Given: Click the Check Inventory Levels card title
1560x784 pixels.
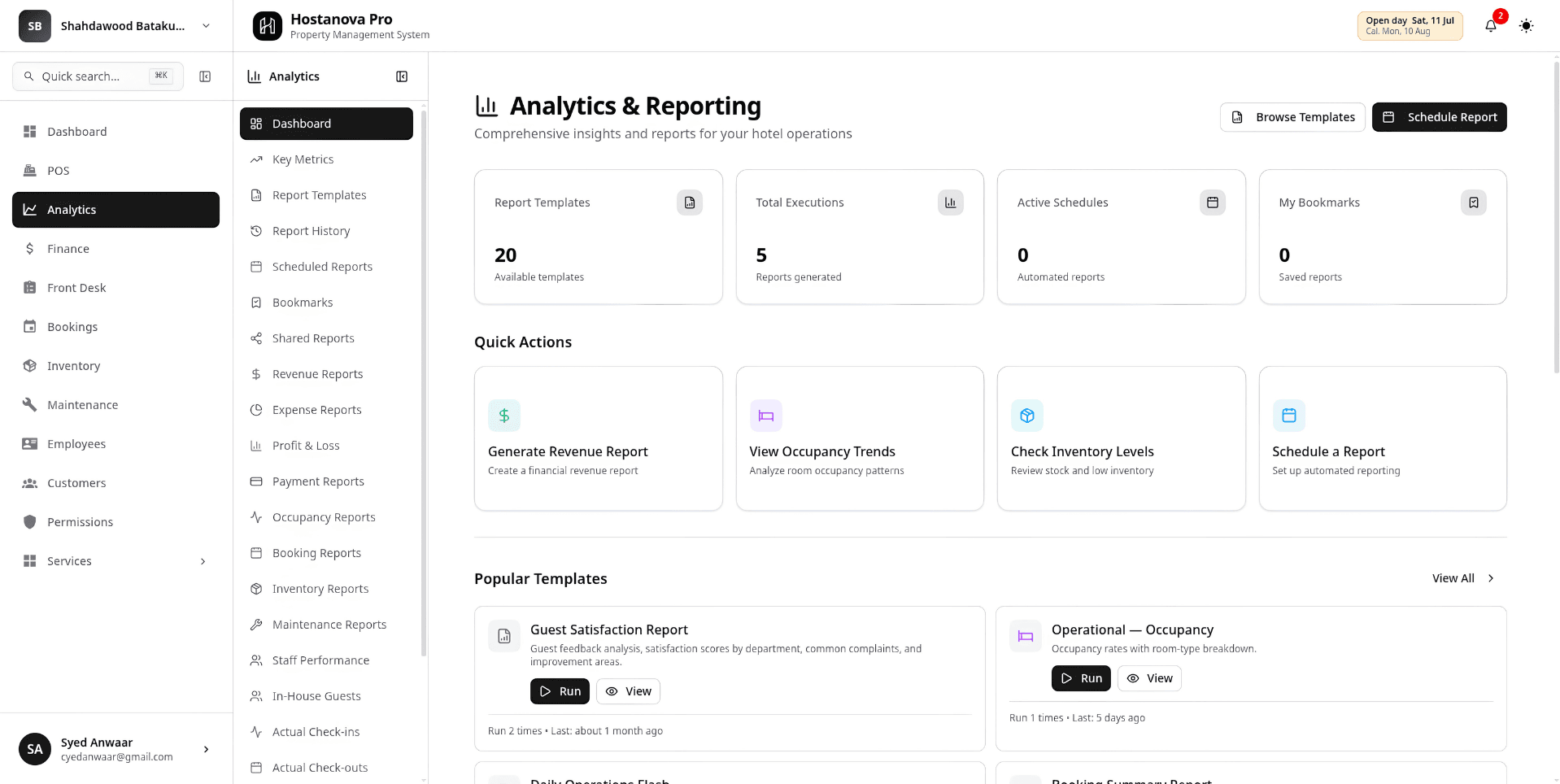Looking at the screenshot, I should 1083,451.
